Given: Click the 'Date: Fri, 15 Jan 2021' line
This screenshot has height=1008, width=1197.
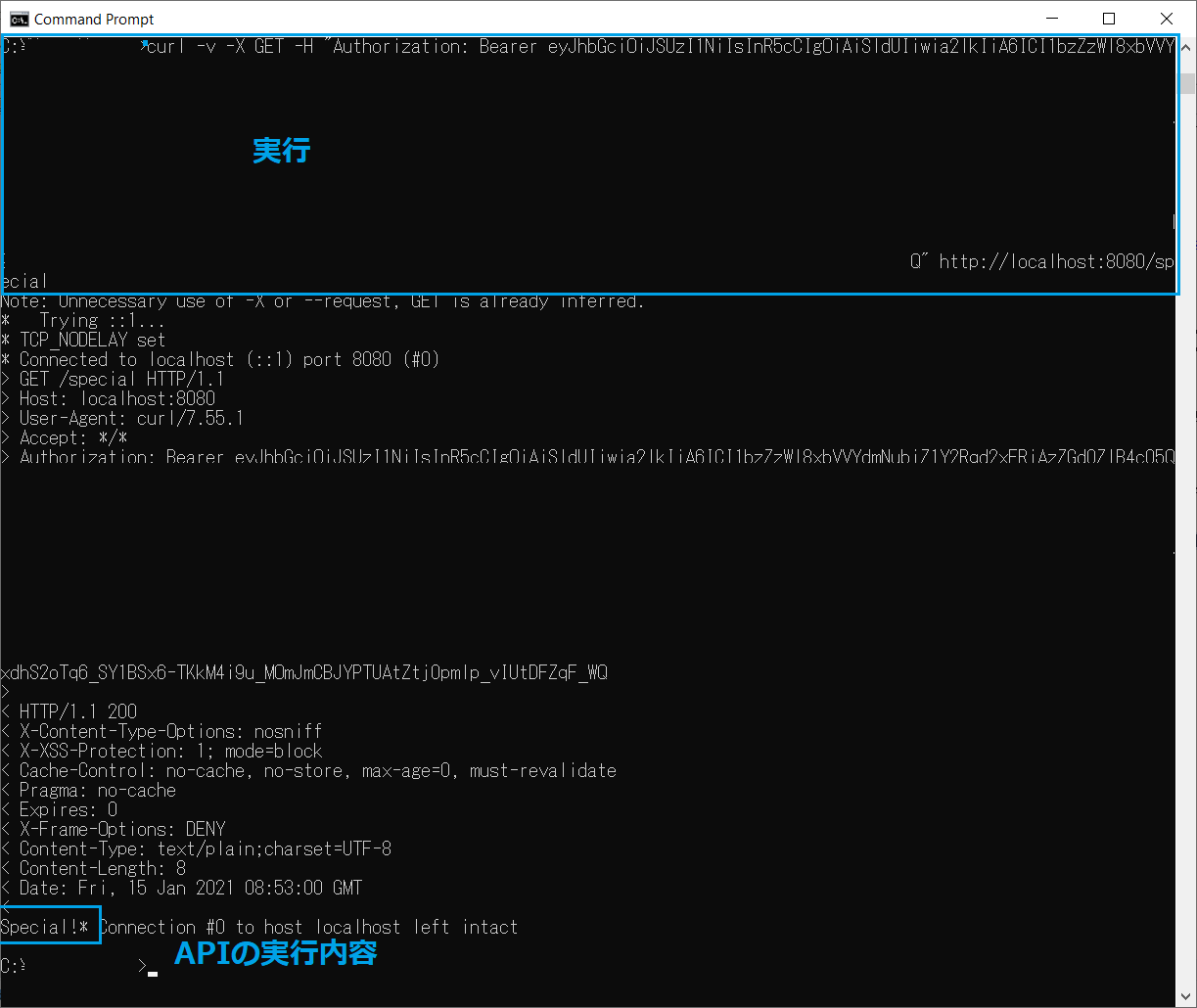Looking at the screenshot, I should coord(181,888).
